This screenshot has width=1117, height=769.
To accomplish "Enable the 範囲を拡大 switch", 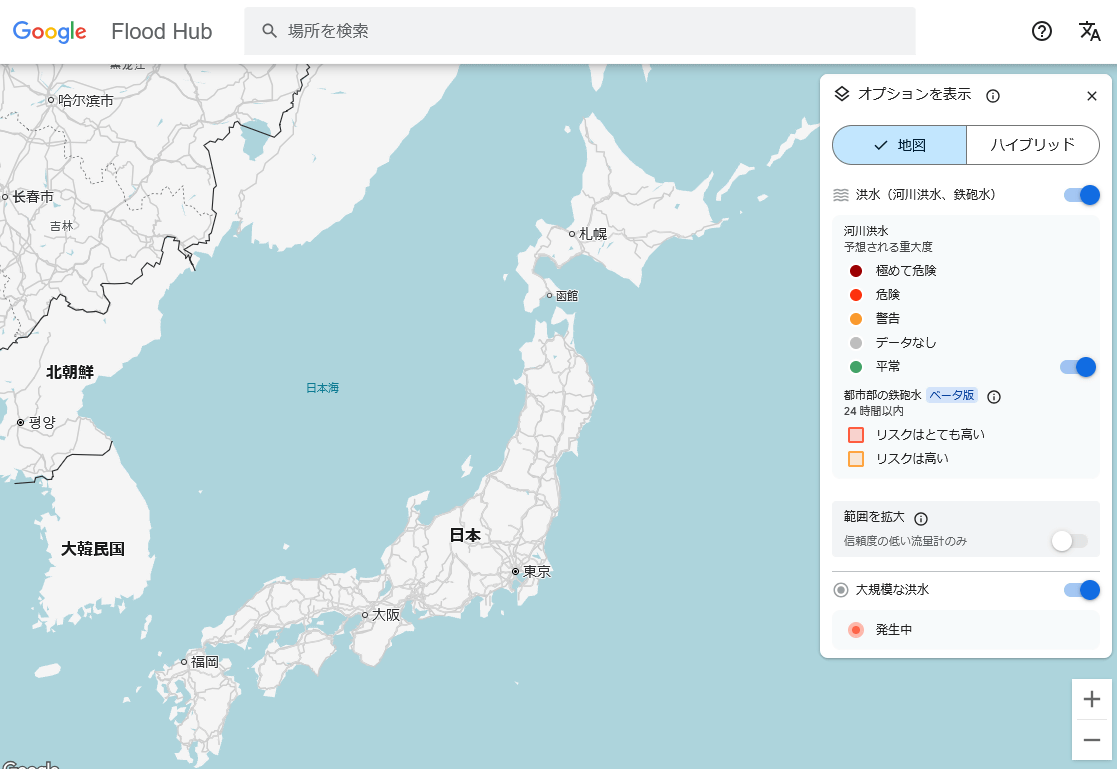I will pos(1069,541).
